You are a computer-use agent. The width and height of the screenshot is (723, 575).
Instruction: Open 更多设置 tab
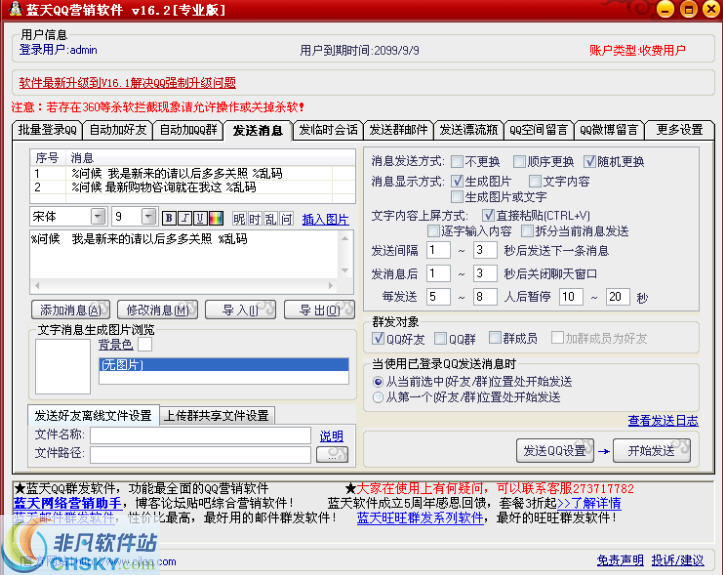(680, 130)
